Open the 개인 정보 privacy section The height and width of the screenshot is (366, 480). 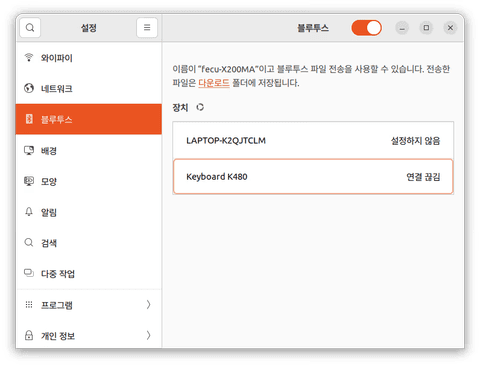tap(89, 335)
